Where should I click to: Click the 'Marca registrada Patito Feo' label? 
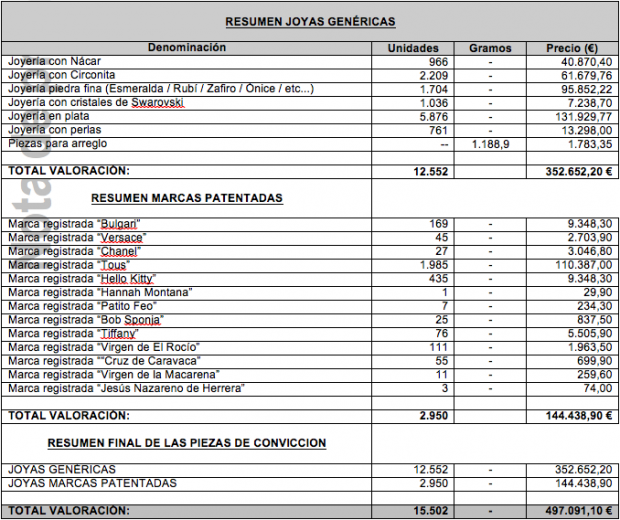coord(83,306)
